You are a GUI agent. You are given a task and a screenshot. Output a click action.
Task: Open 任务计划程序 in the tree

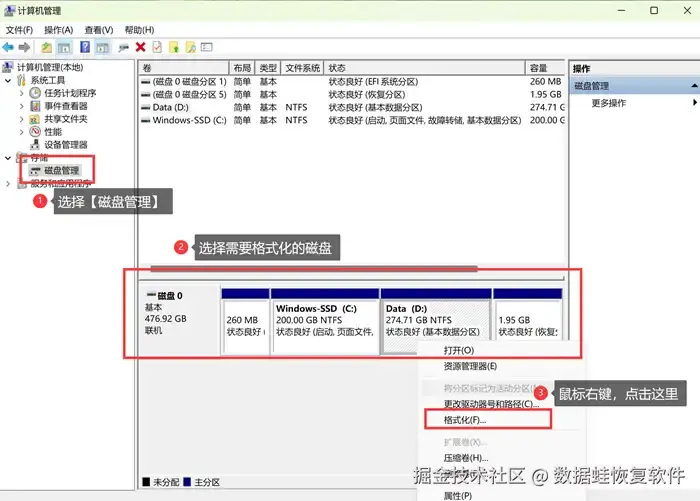click(70, 93)
